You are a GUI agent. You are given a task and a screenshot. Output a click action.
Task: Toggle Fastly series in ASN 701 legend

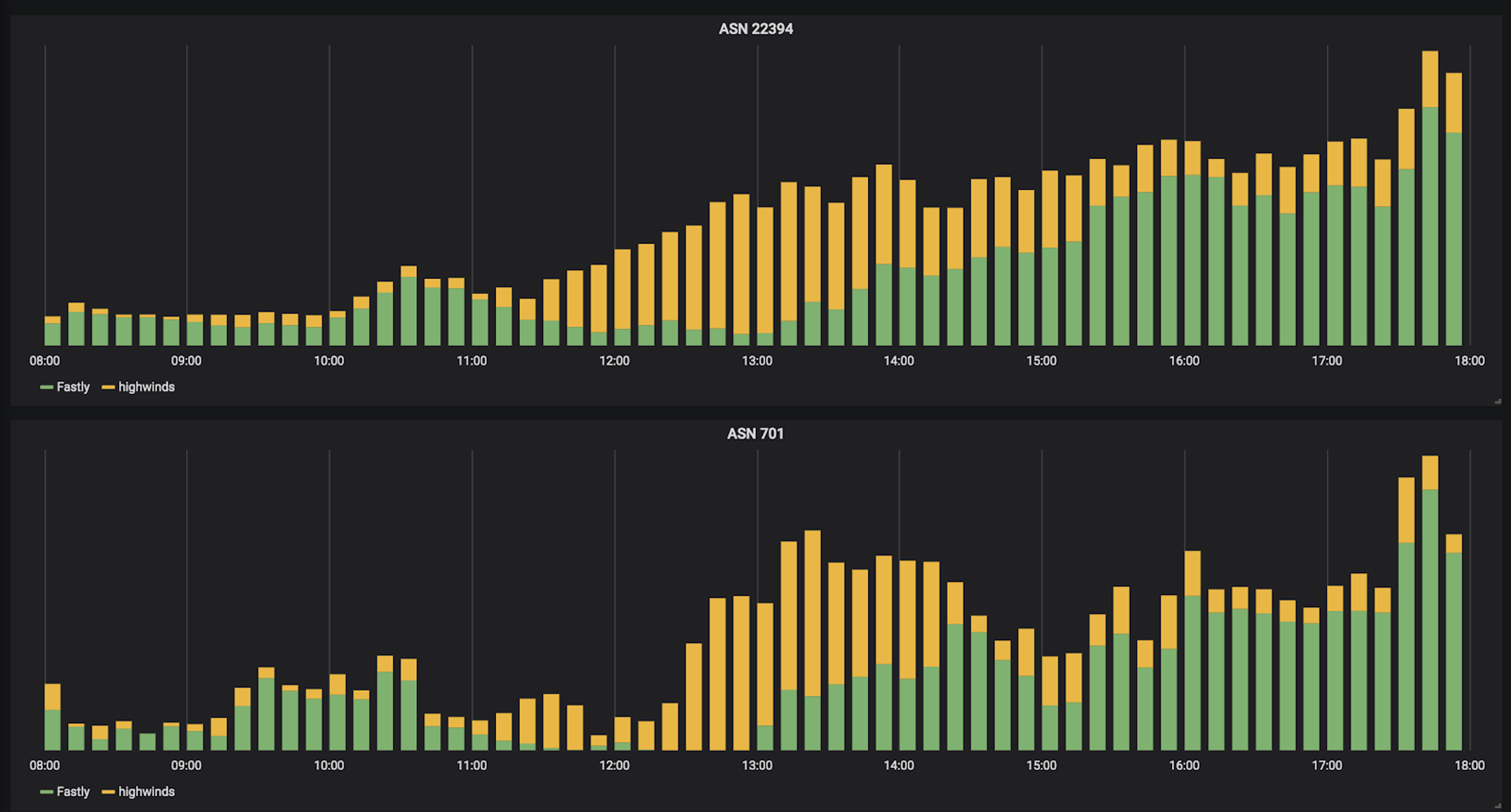click(73, 792)
